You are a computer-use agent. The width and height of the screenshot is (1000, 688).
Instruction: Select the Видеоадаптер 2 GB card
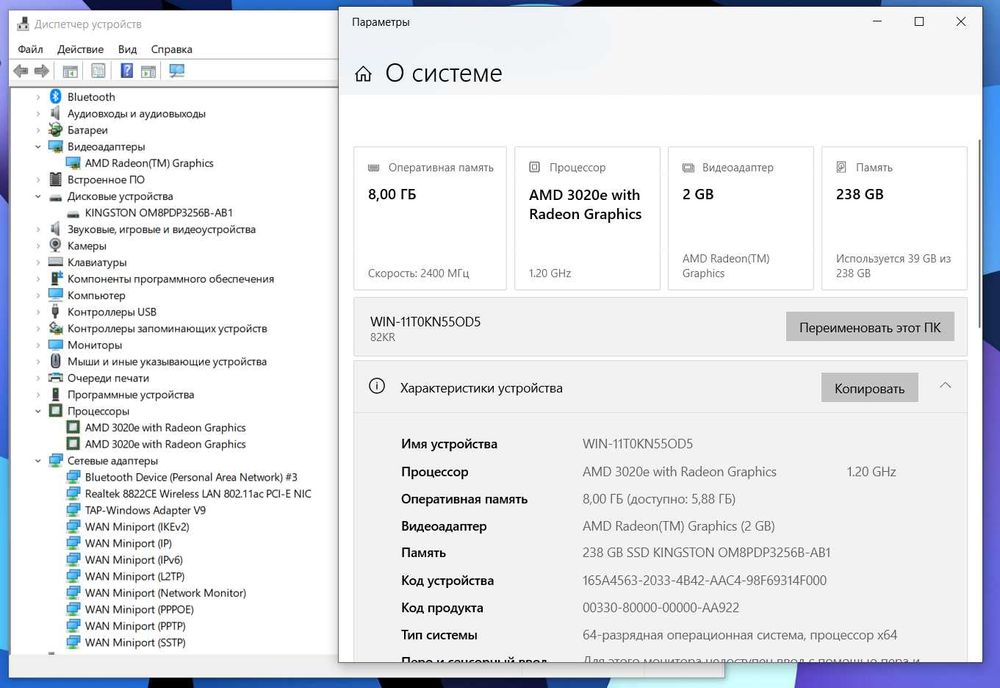[x=741, y=218]
